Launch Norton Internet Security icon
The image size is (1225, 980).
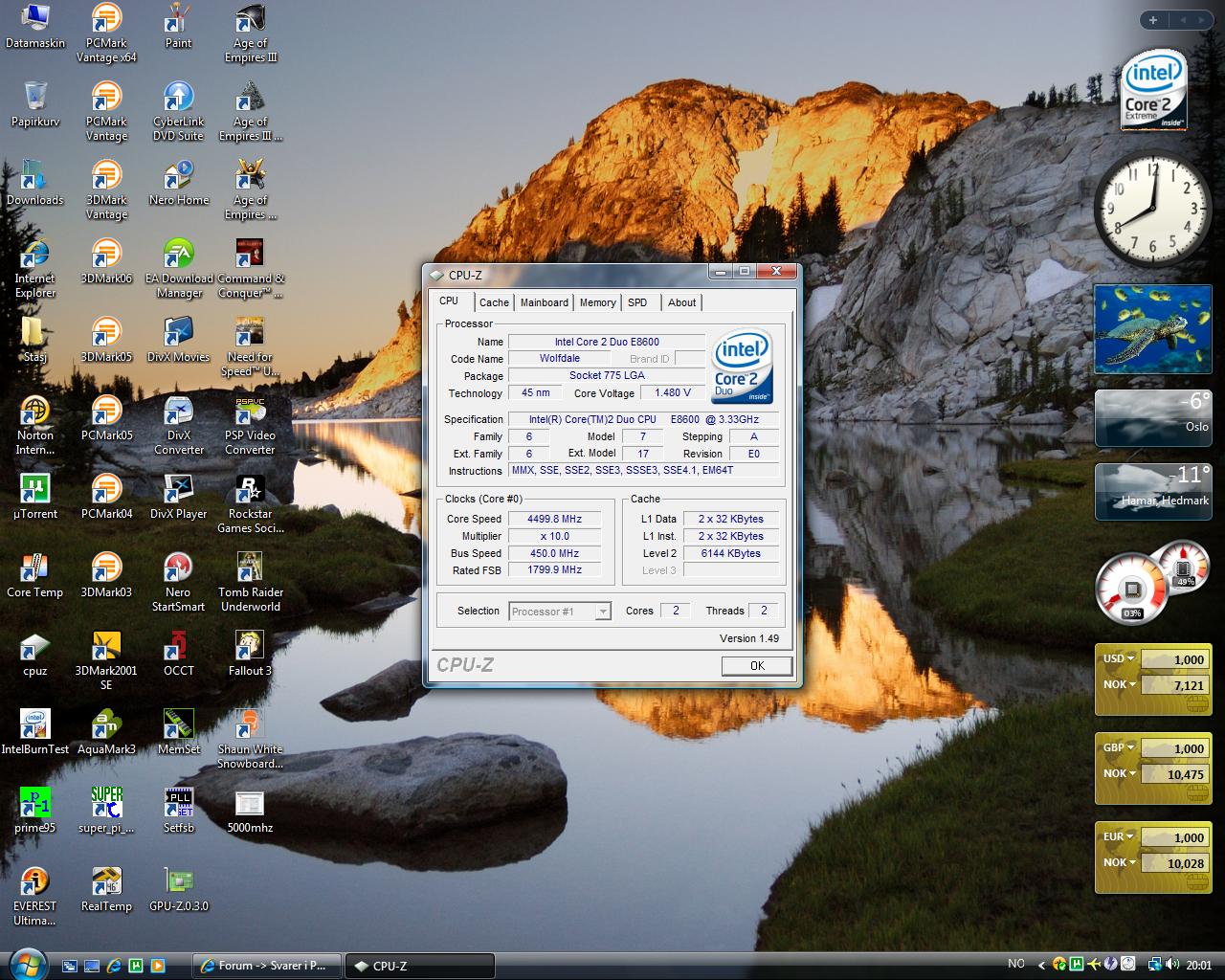35,426
